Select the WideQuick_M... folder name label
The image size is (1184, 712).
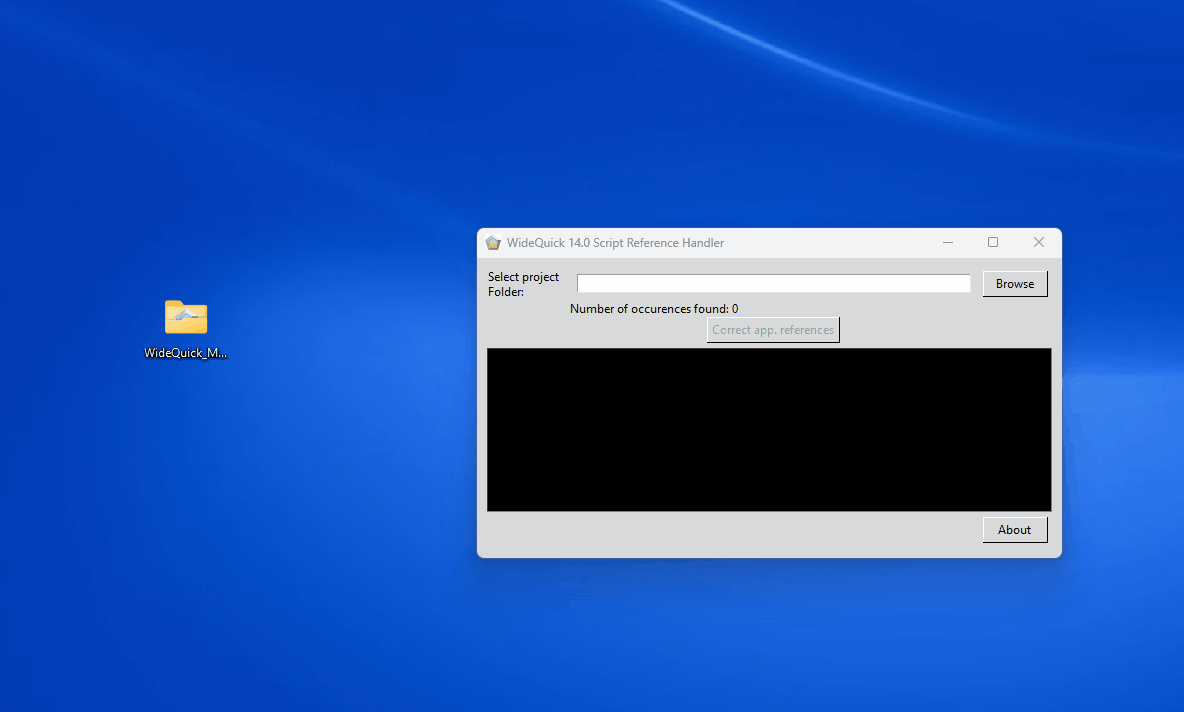point(186,353)
